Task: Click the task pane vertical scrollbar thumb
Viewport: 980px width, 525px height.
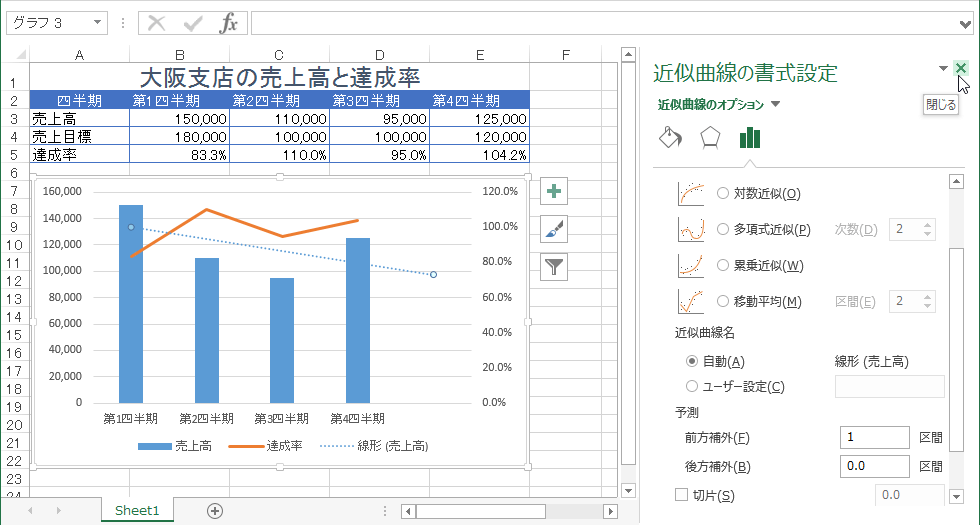Action: click(x=956, y=349)
